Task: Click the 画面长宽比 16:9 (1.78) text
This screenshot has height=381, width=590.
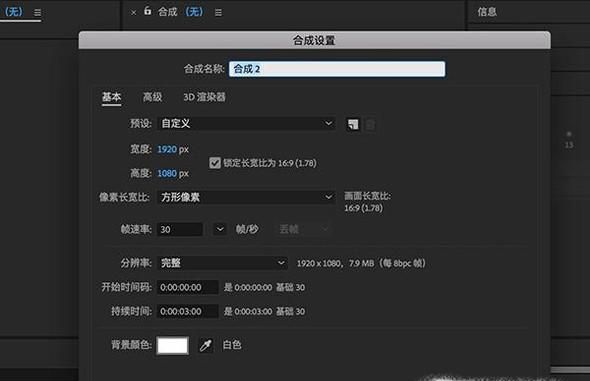Action: click(x=367, y=202)
